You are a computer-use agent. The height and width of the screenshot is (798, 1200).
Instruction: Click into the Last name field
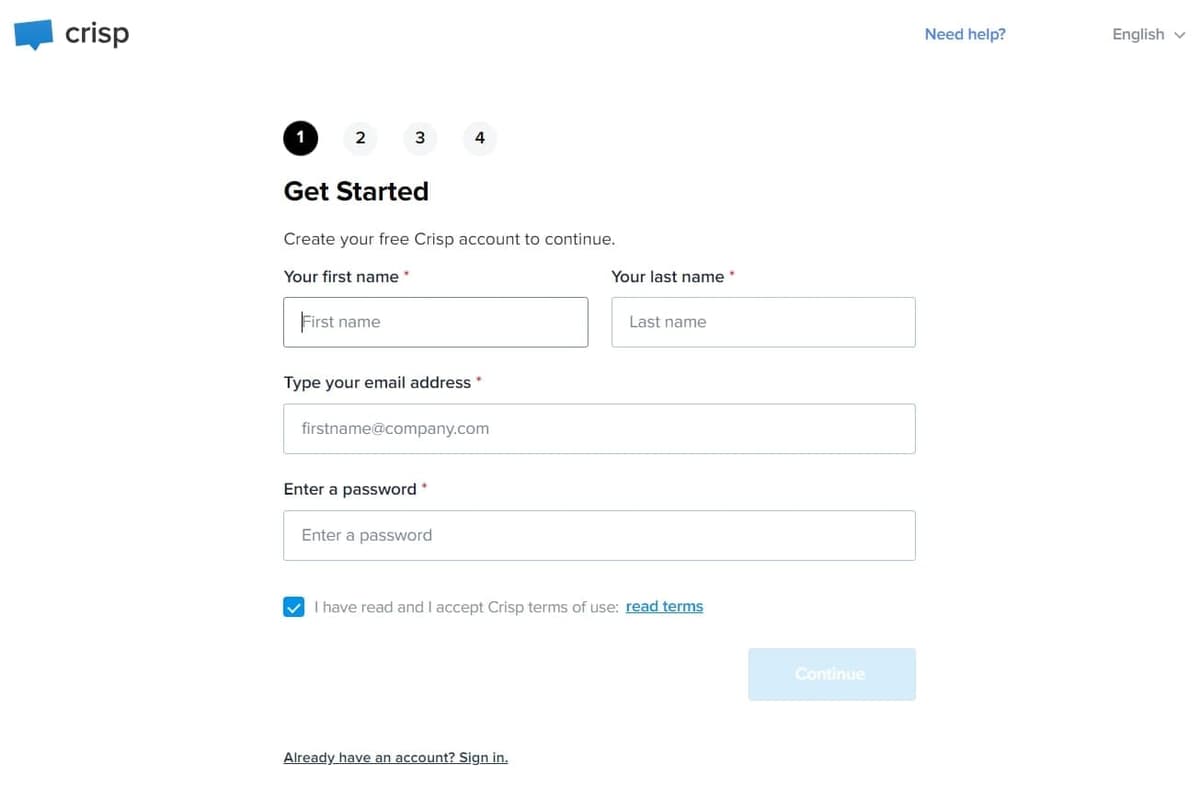[763, 322]
